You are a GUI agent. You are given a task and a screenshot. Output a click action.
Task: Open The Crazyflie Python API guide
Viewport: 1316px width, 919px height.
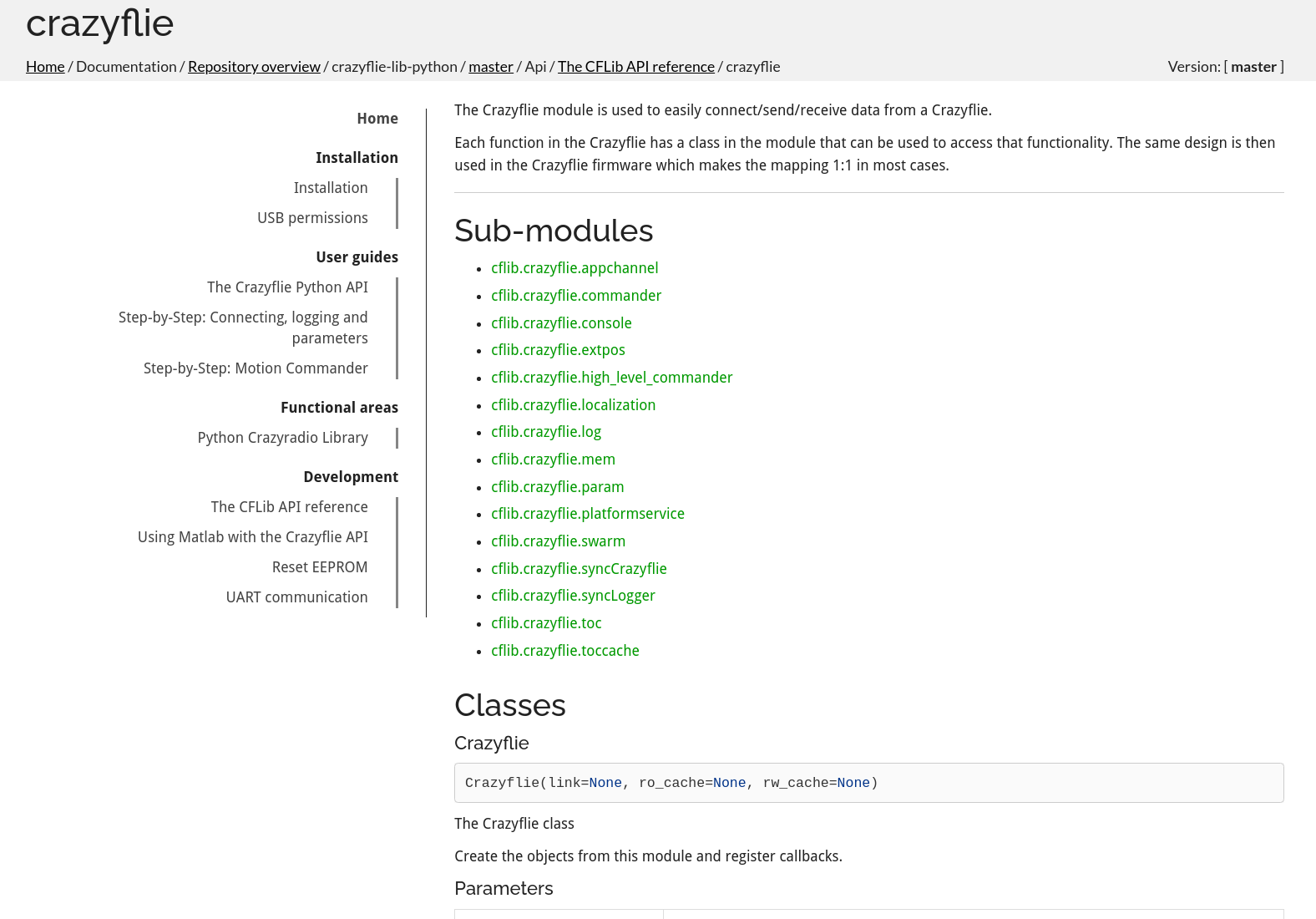287,287
